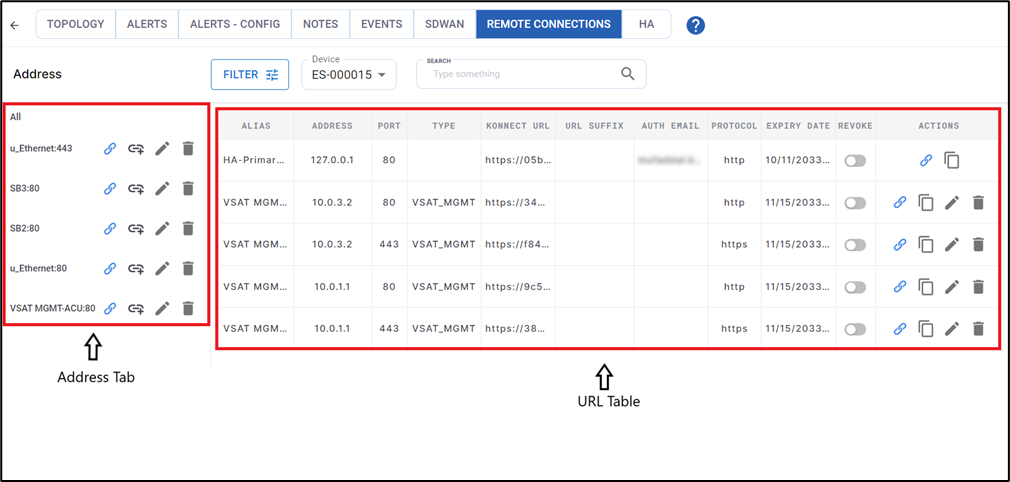Edit the SB3:80 address entry

[162, 189]
